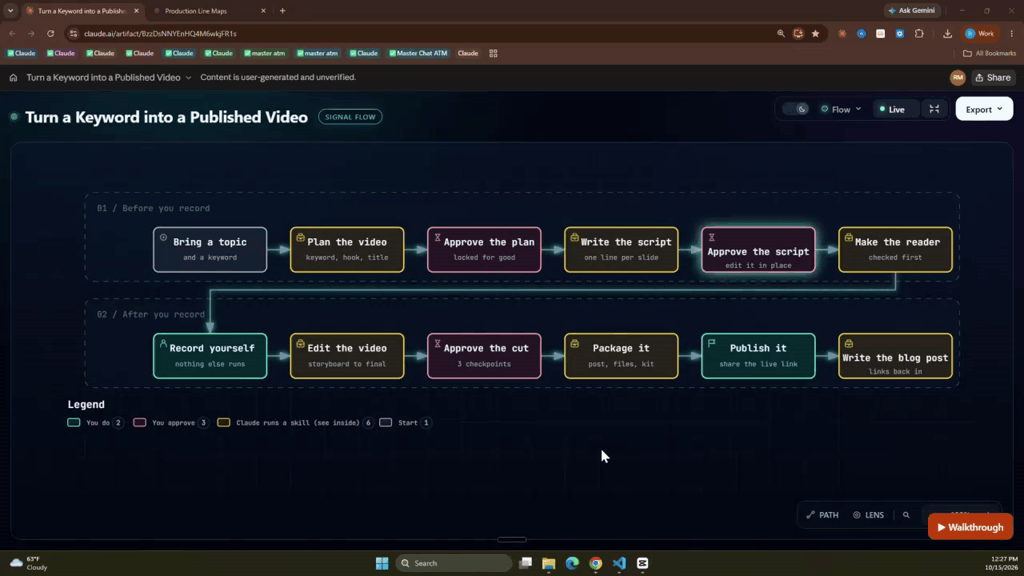Click the Share button
The height and width of the screenshot is (576, 1024).
pyautogui.click(x=993, y=78)
